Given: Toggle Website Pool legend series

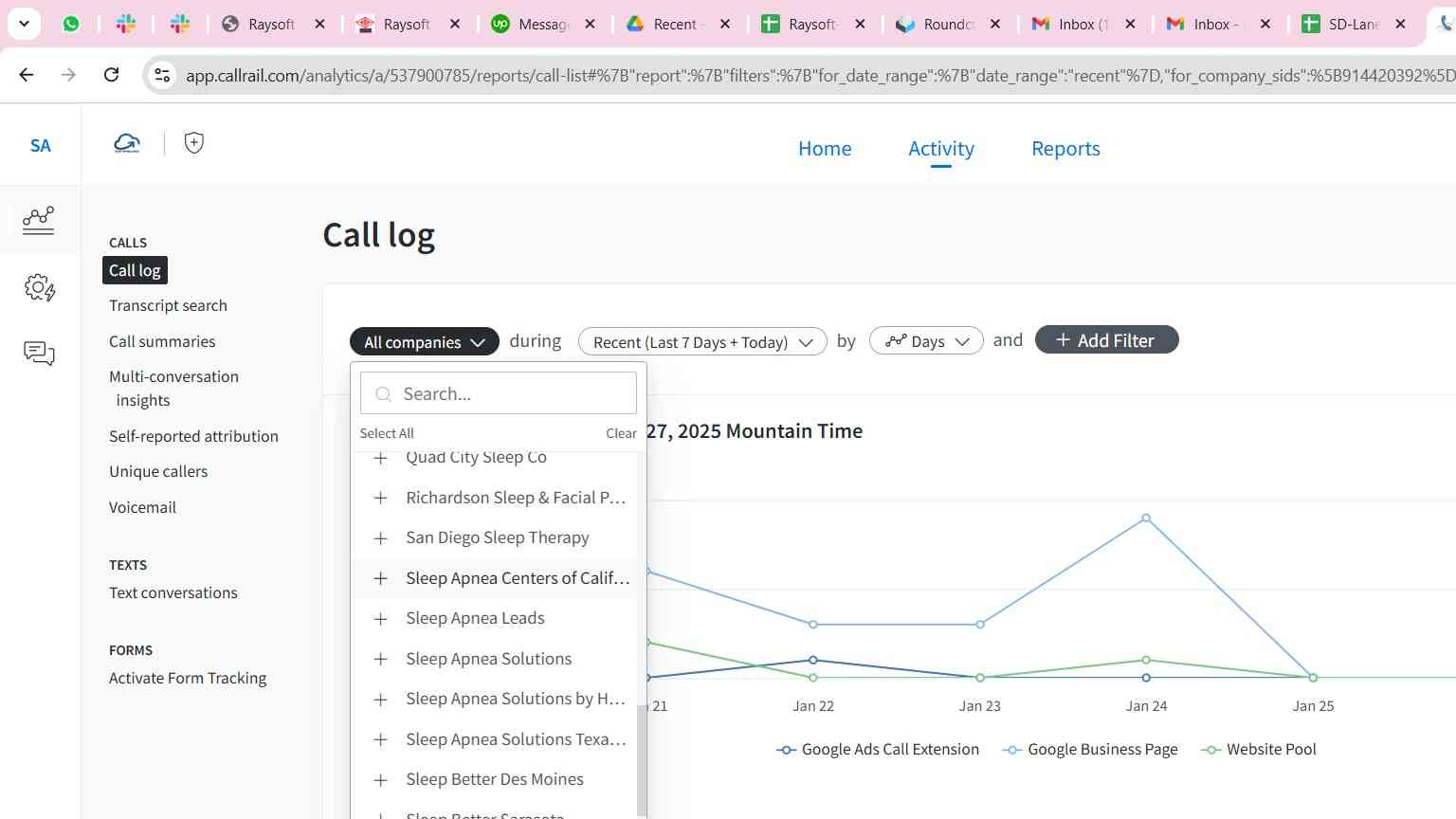Looking at the screenshot, I should pos(1259,749).
